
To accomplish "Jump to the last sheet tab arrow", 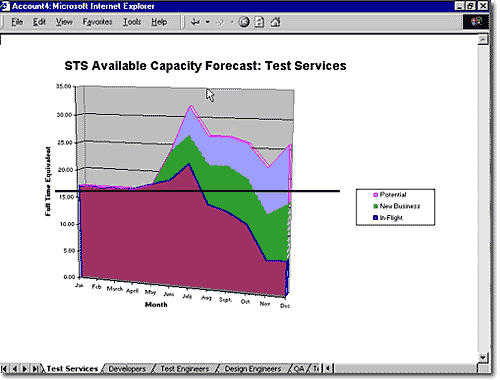I will pyautogui.click(x=35, y=369).
